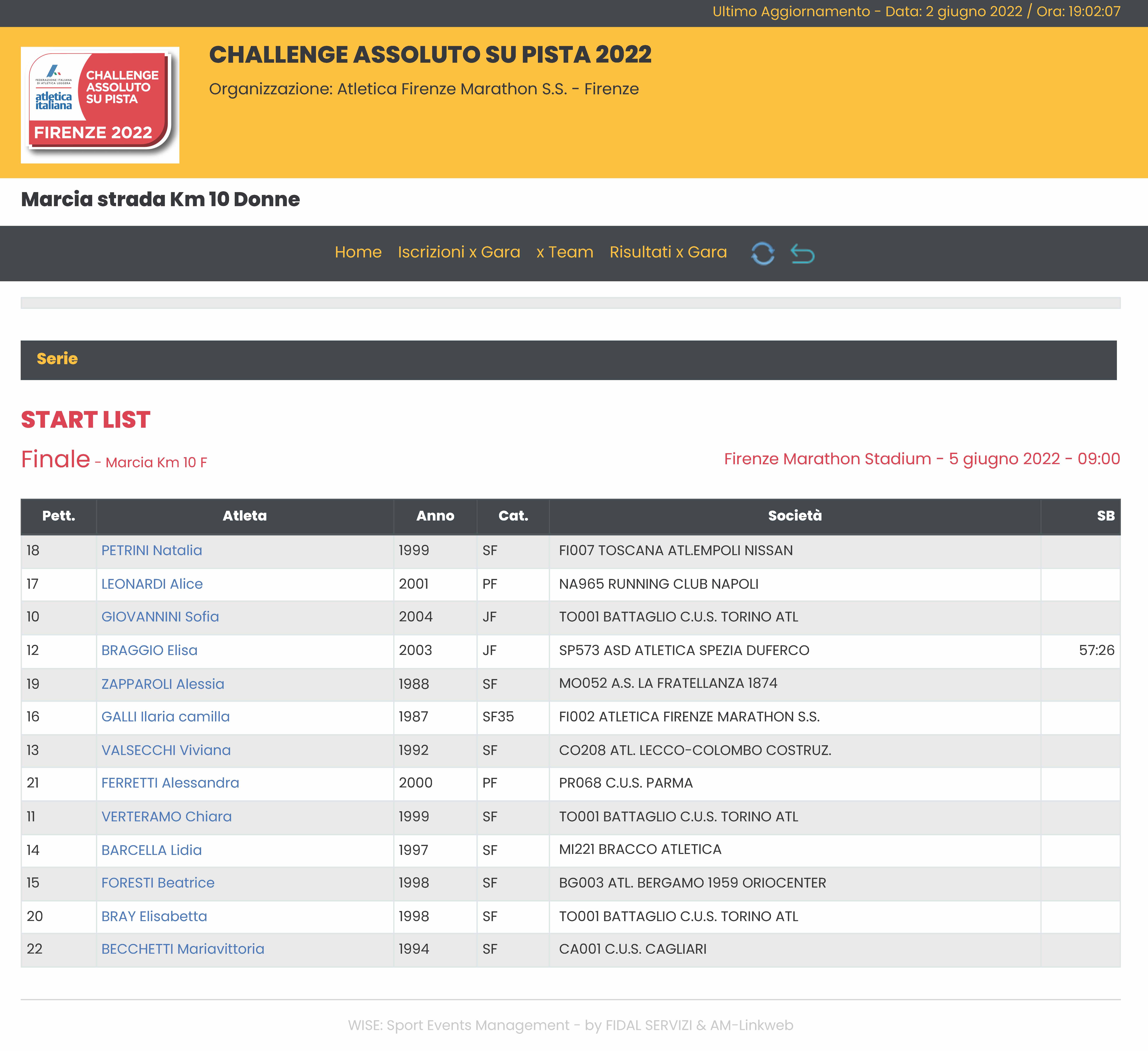The width and height of the screenshot is (1148, 1051).
Task: Open athlete FERRETTI Alessandra link
Action: coord(170,783)
